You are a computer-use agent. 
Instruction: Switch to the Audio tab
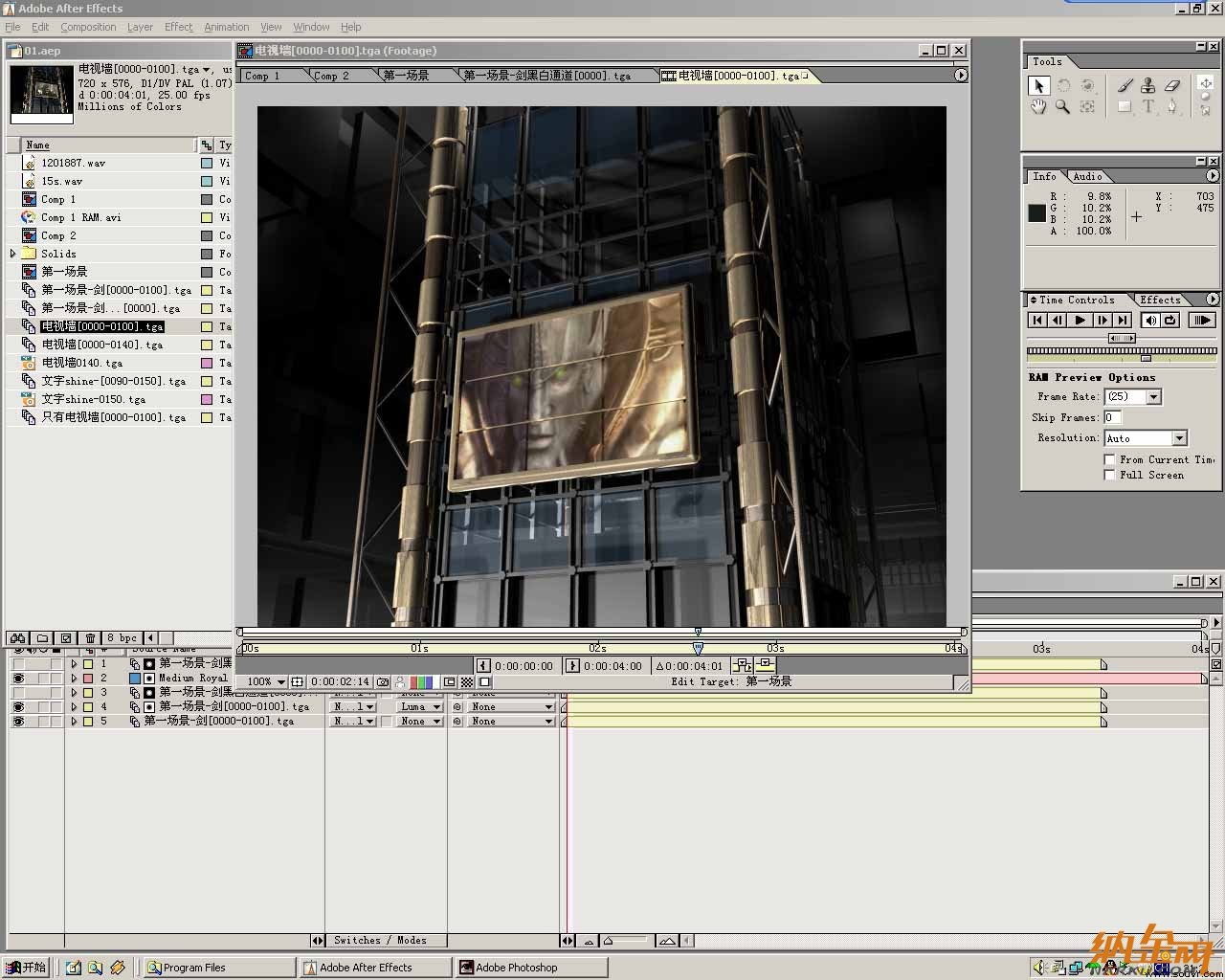(1087, 176)
